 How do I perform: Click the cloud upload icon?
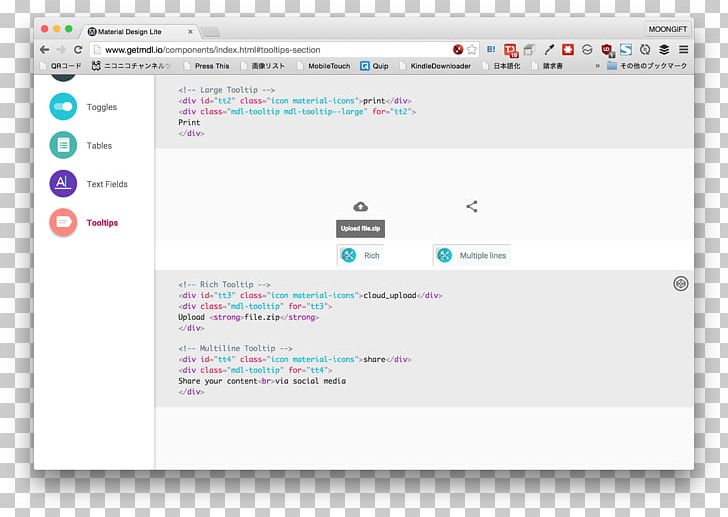pos(360,207)
